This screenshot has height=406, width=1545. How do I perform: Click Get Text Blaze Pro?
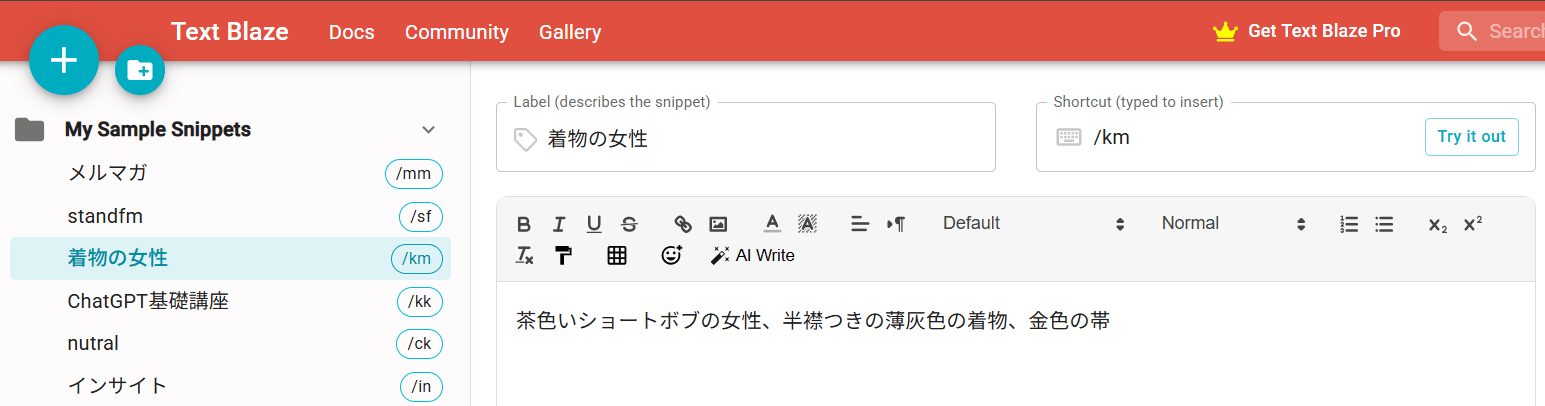[x=1324, y=31]
